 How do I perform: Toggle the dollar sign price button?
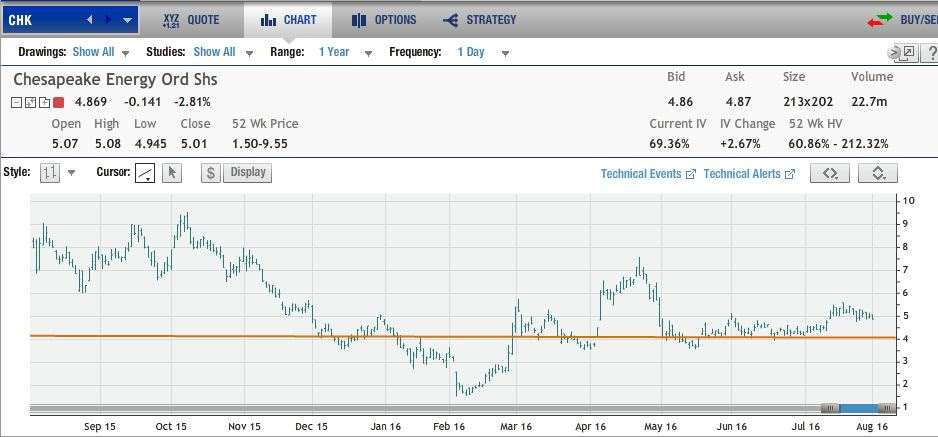point(211,173)
